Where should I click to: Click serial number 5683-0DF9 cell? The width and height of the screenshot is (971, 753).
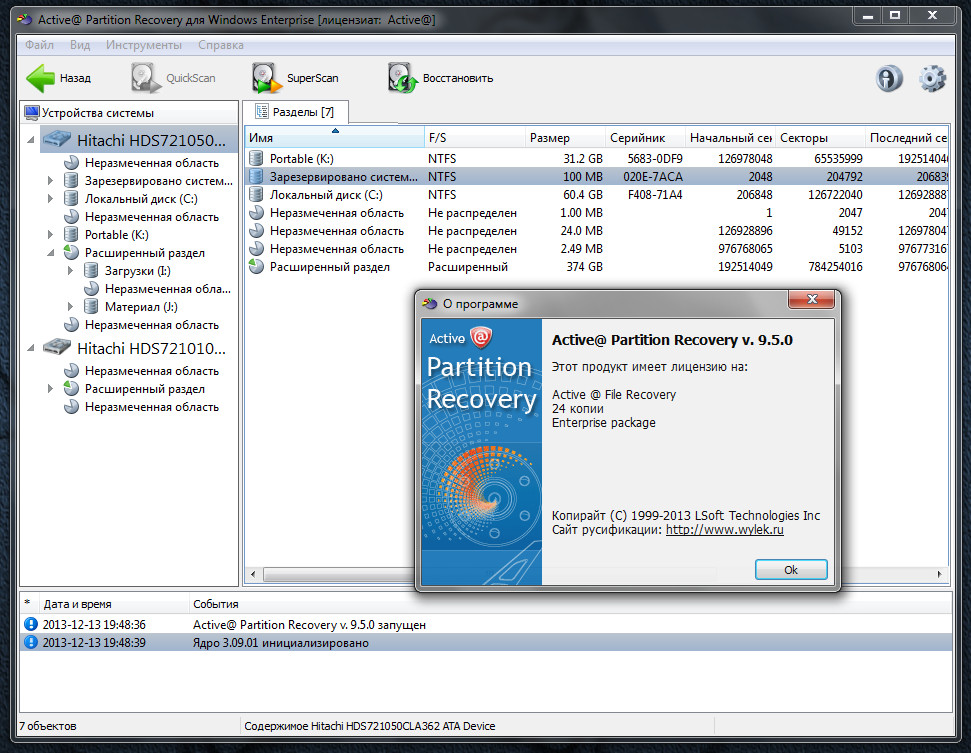[x=655, y=159]
